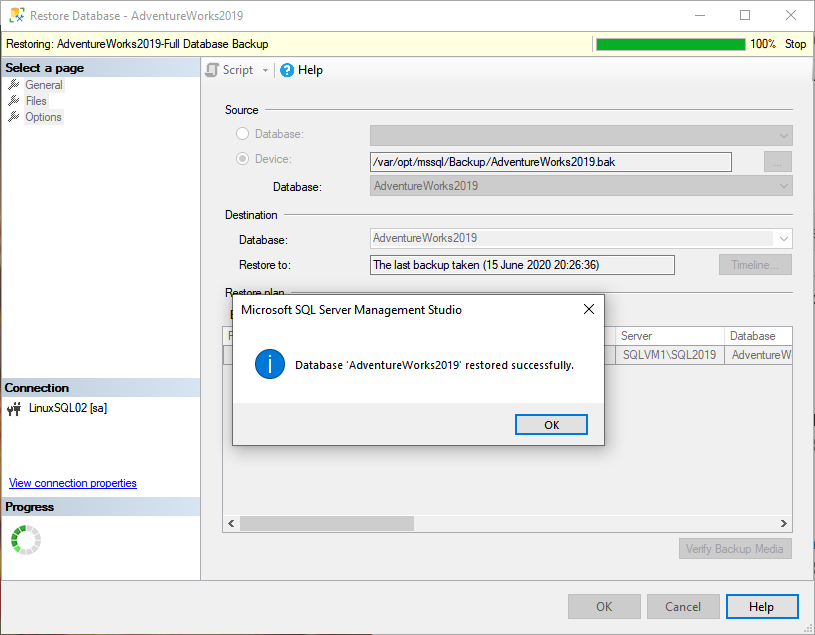Click the Verify Backup Media button
The image size is (815, 635).
735,549
